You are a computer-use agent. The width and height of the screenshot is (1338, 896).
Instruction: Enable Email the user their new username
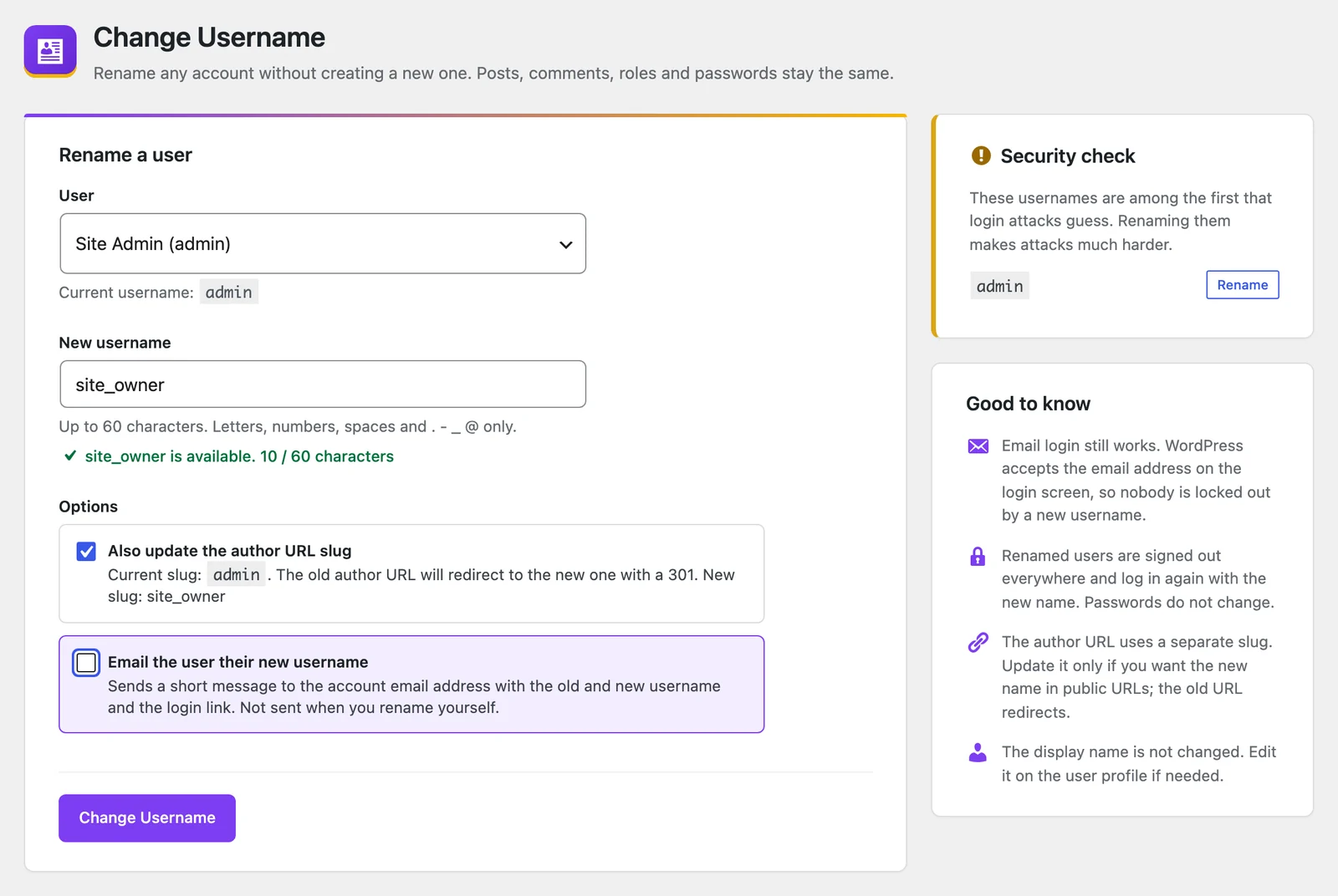[86, 663]
